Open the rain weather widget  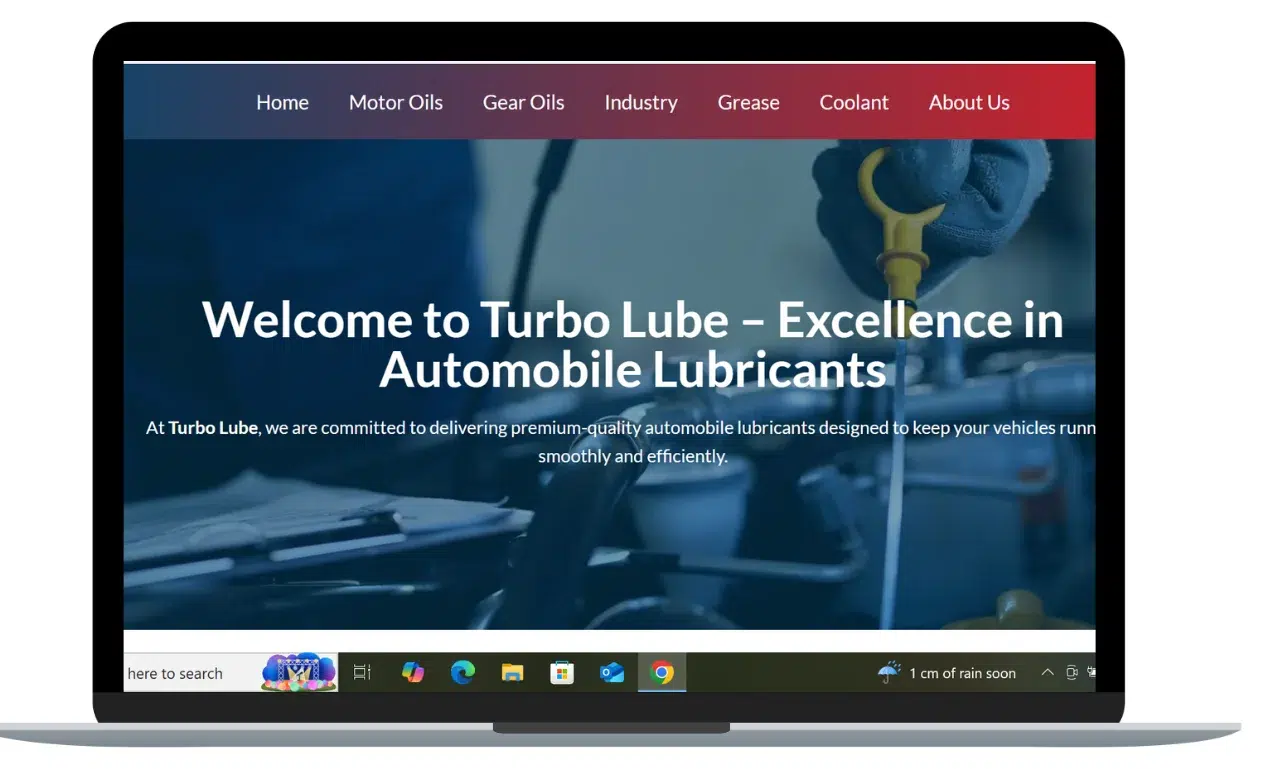pyautogui.click(x=946, y=673)
